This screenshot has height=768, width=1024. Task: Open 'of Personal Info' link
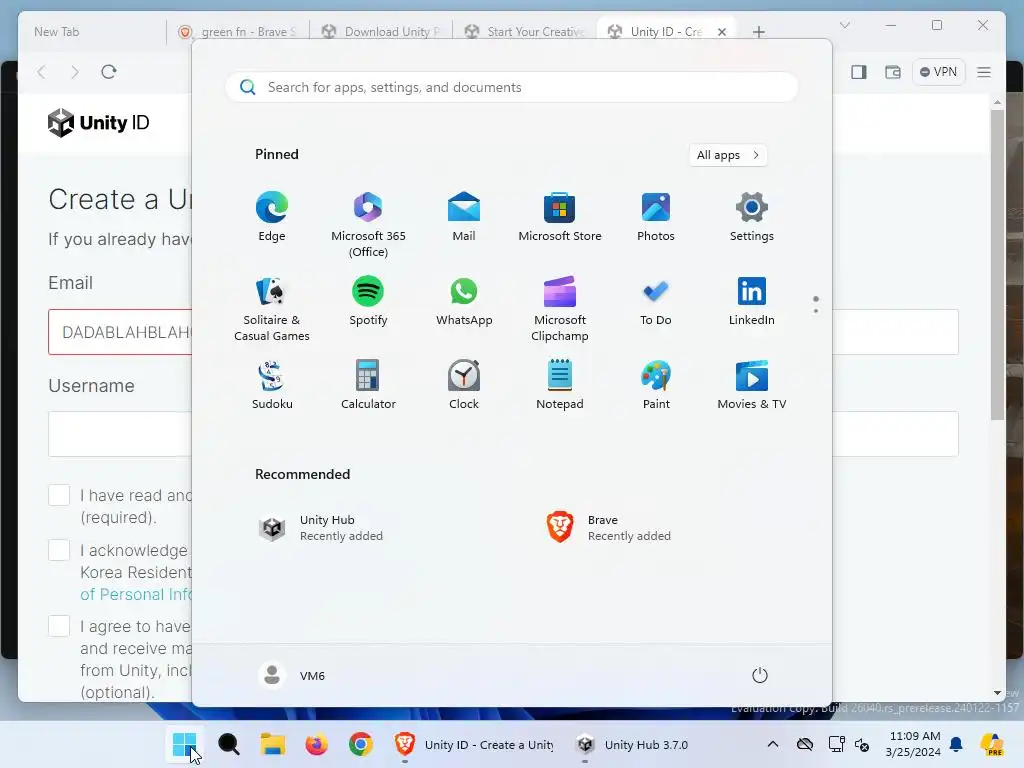click(x=136, y=594)
